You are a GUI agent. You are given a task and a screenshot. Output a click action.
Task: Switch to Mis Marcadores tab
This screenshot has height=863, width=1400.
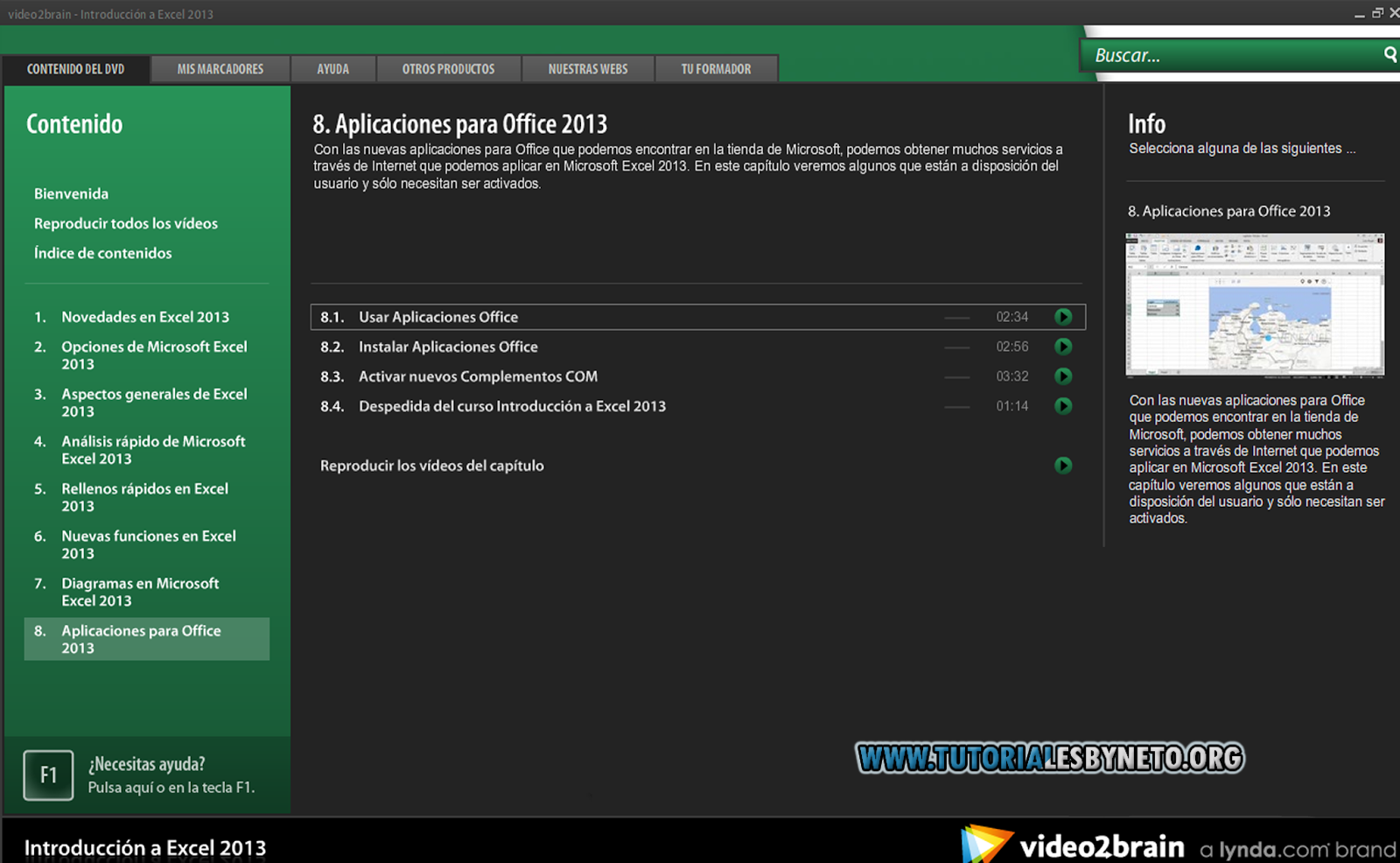pos(220,69)
